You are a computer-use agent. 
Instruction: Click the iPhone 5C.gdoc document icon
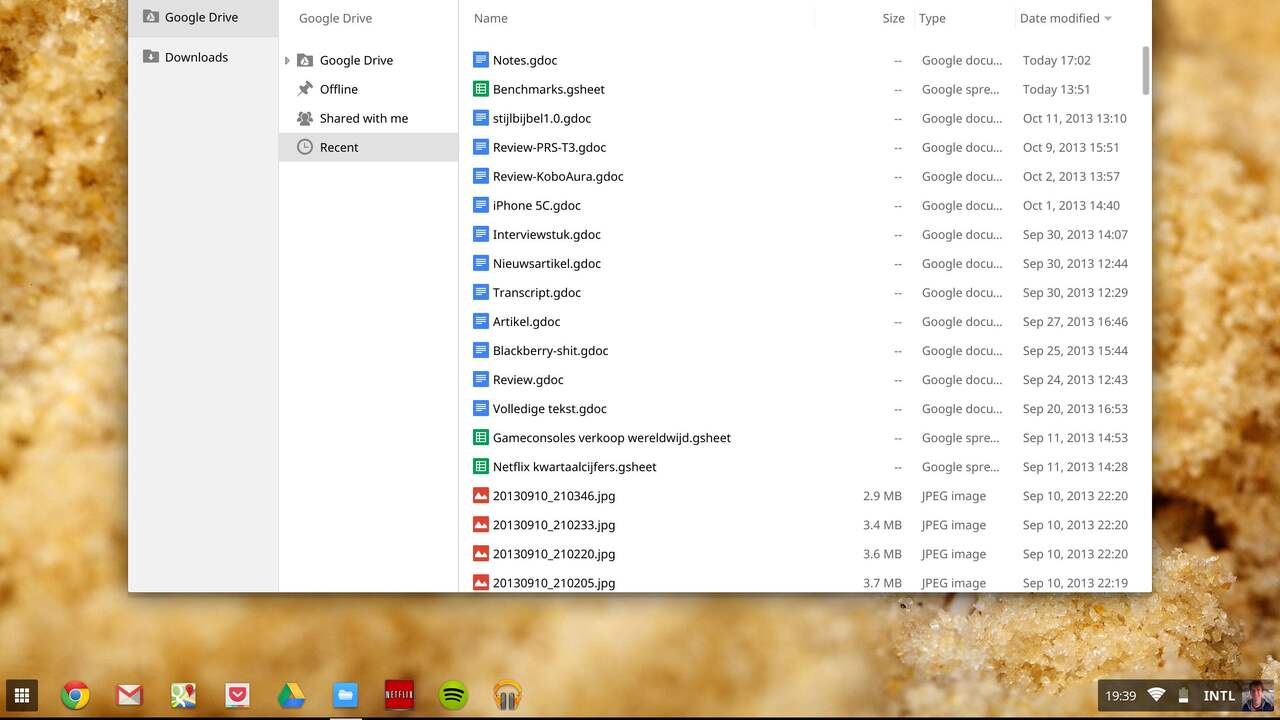(481, 205)
